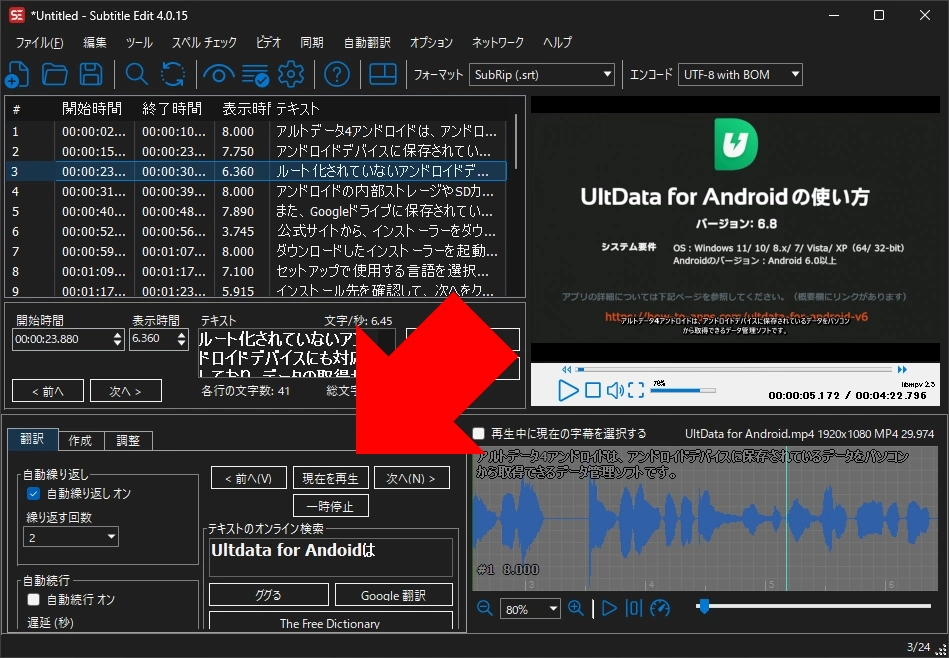Adjust the 開始時間 spinner arrows
949x658 pixels.
click(x=118, y=339)
